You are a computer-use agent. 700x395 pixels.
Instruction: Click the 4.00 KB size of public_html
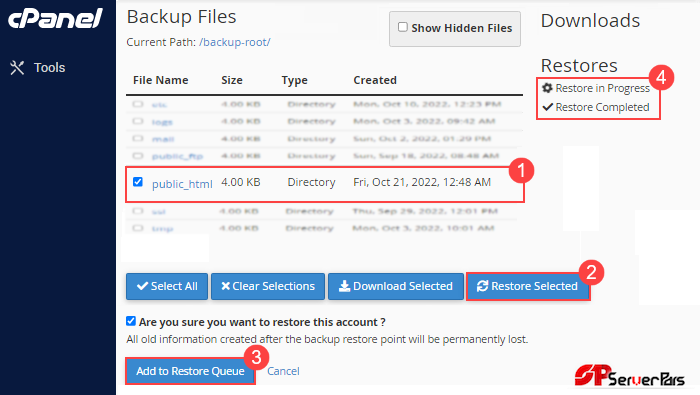point(241,182)
